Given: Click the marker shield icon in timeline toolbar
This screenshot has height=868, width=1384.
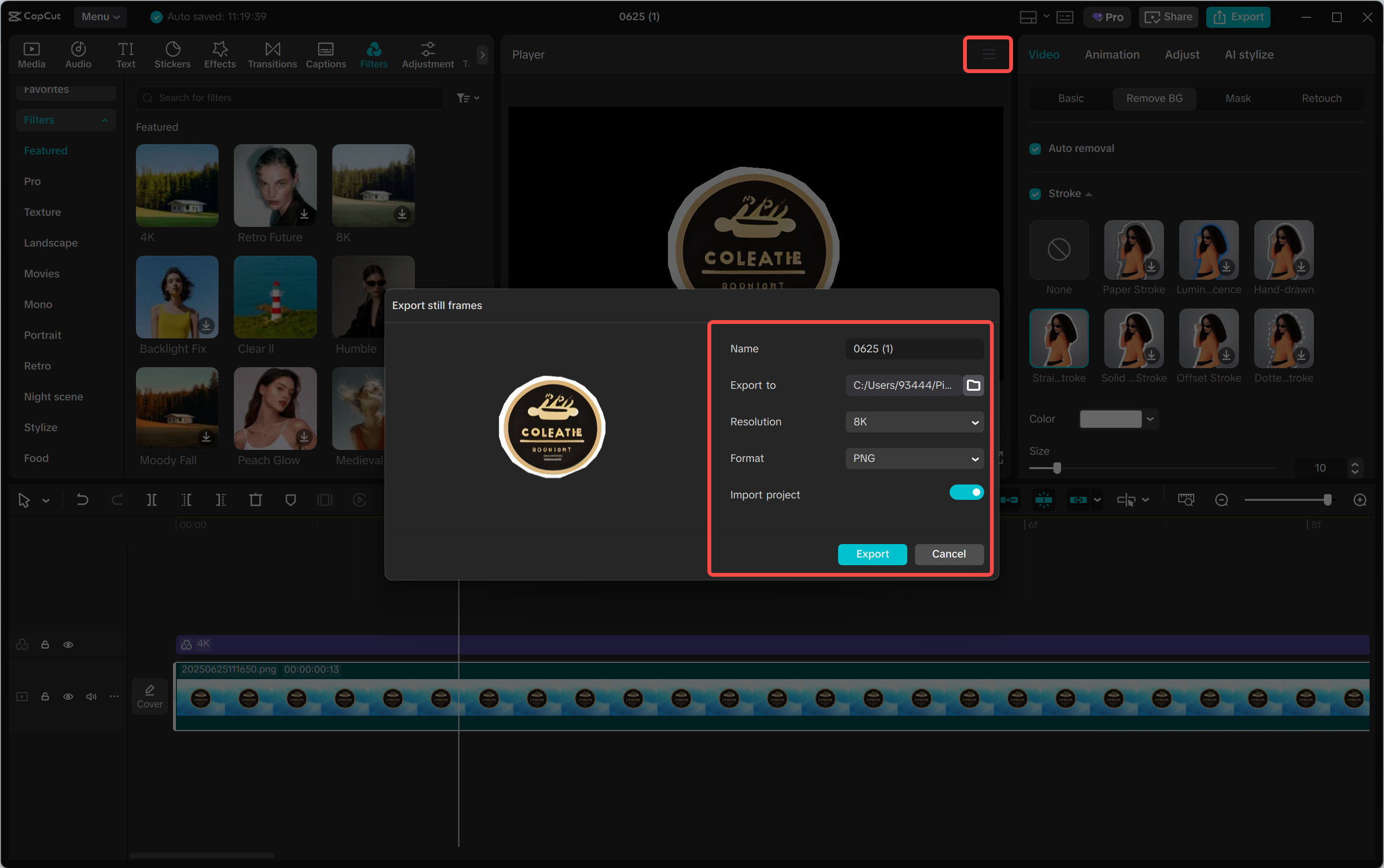Looking at the screenshot, I should [x=290, y=499].
